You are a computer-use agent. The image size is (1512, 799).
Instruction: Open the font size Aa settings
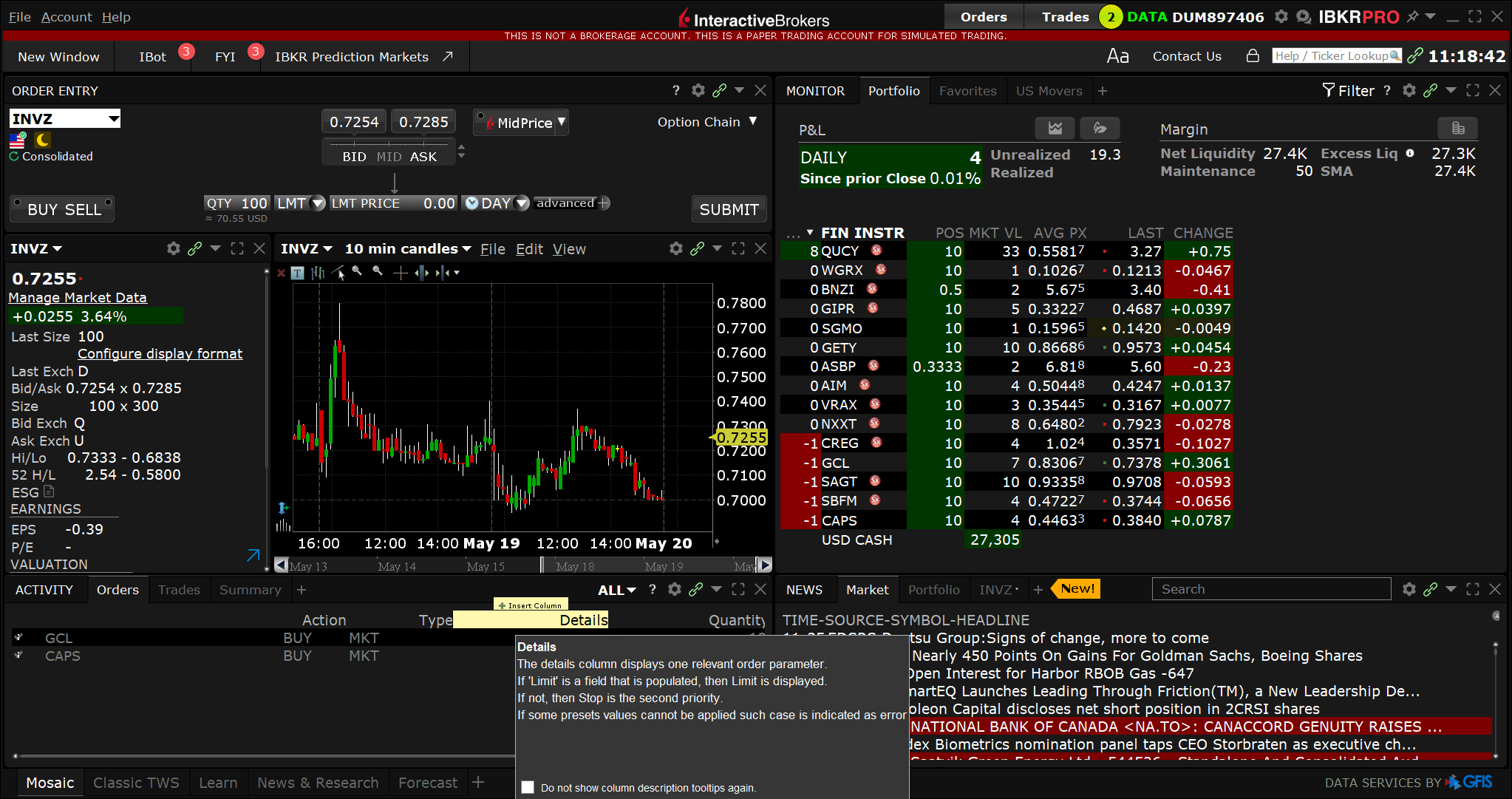point(1117,56)
